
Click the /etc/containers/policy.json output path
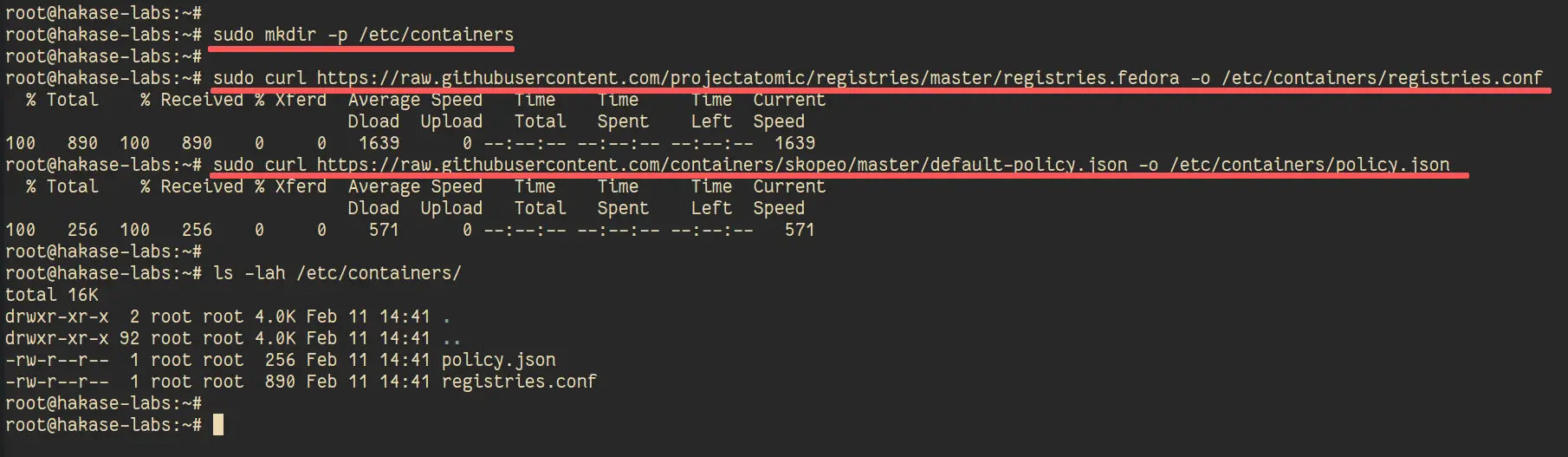(x=1309, y=165)
